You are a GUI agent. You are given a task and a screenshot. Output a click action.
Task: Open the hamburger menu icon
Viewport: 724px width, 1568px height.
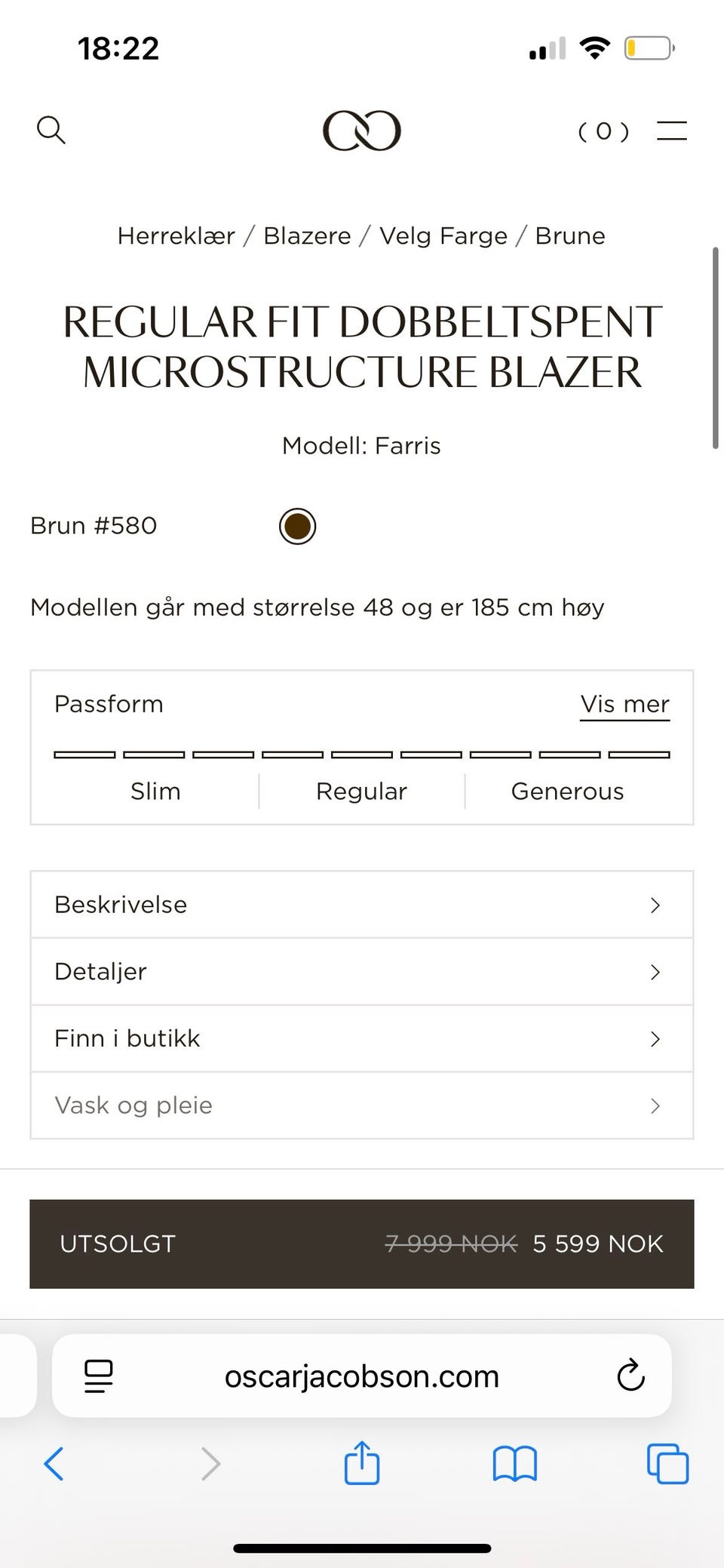click(671, 131)
